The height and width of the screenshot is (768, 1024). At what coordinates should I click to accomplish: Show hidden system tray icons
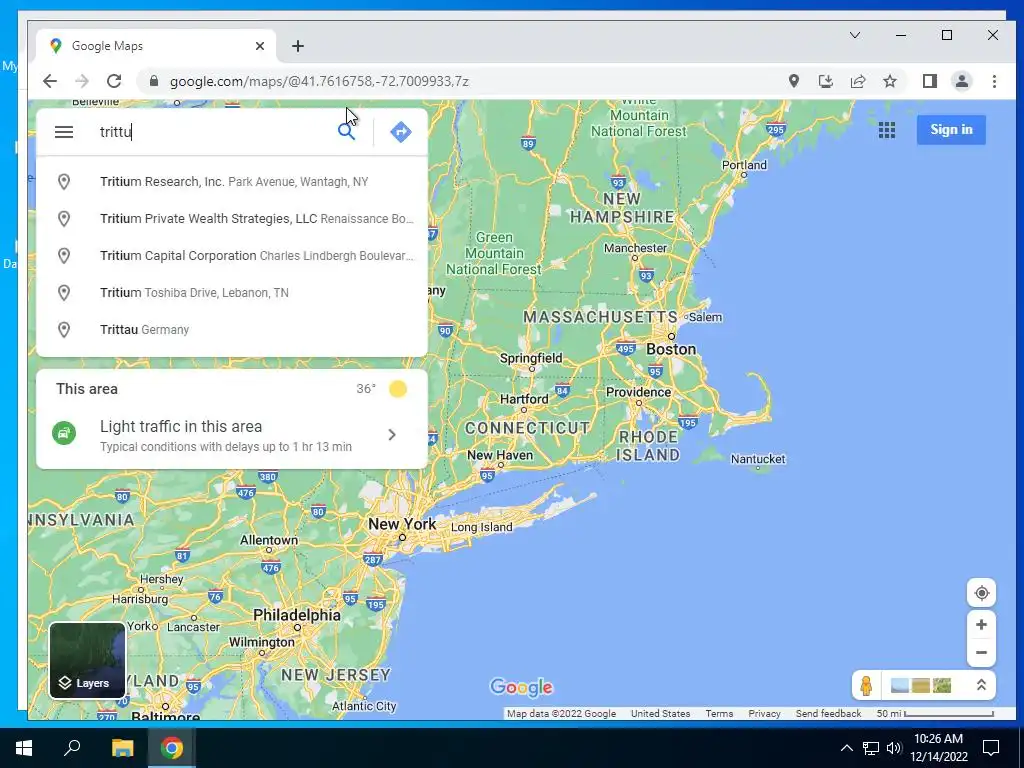(x=846, y=748)
